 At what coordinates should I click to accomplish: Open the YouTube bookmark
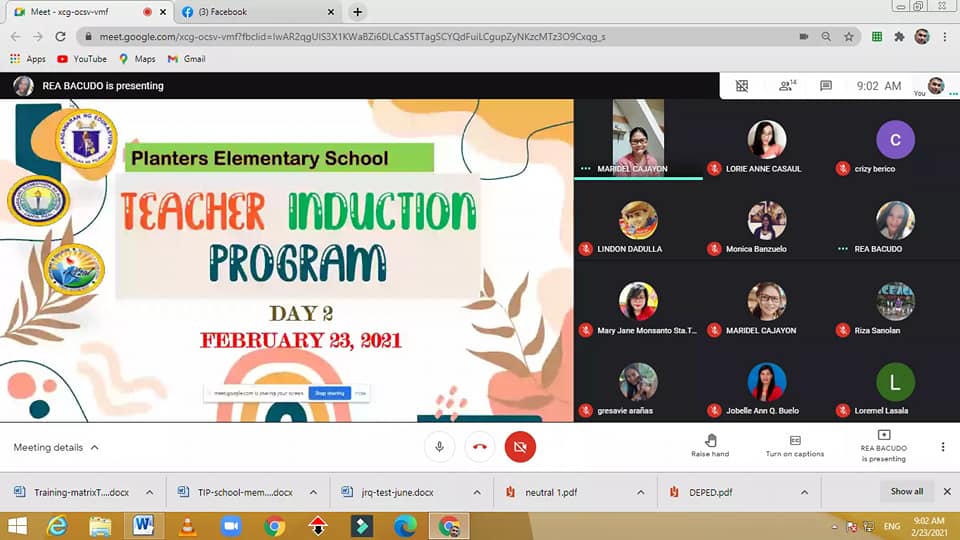click(x=82, y=59)
